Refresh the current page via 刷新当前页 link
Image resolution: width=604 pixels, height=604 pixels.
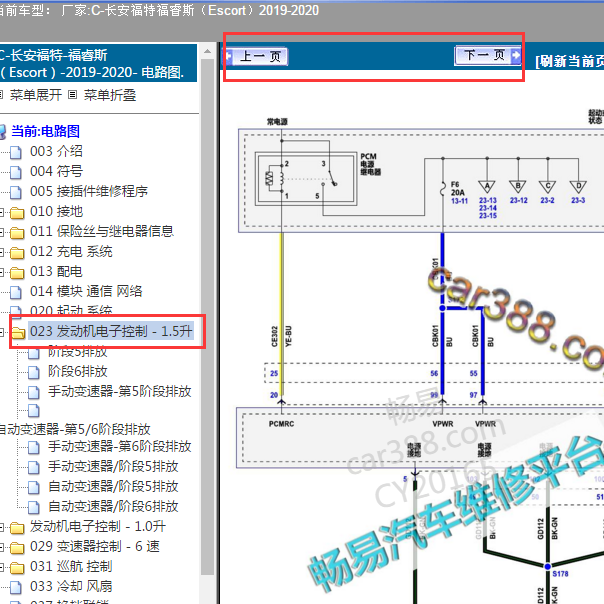pyautogui.click(x=569, y=61)
